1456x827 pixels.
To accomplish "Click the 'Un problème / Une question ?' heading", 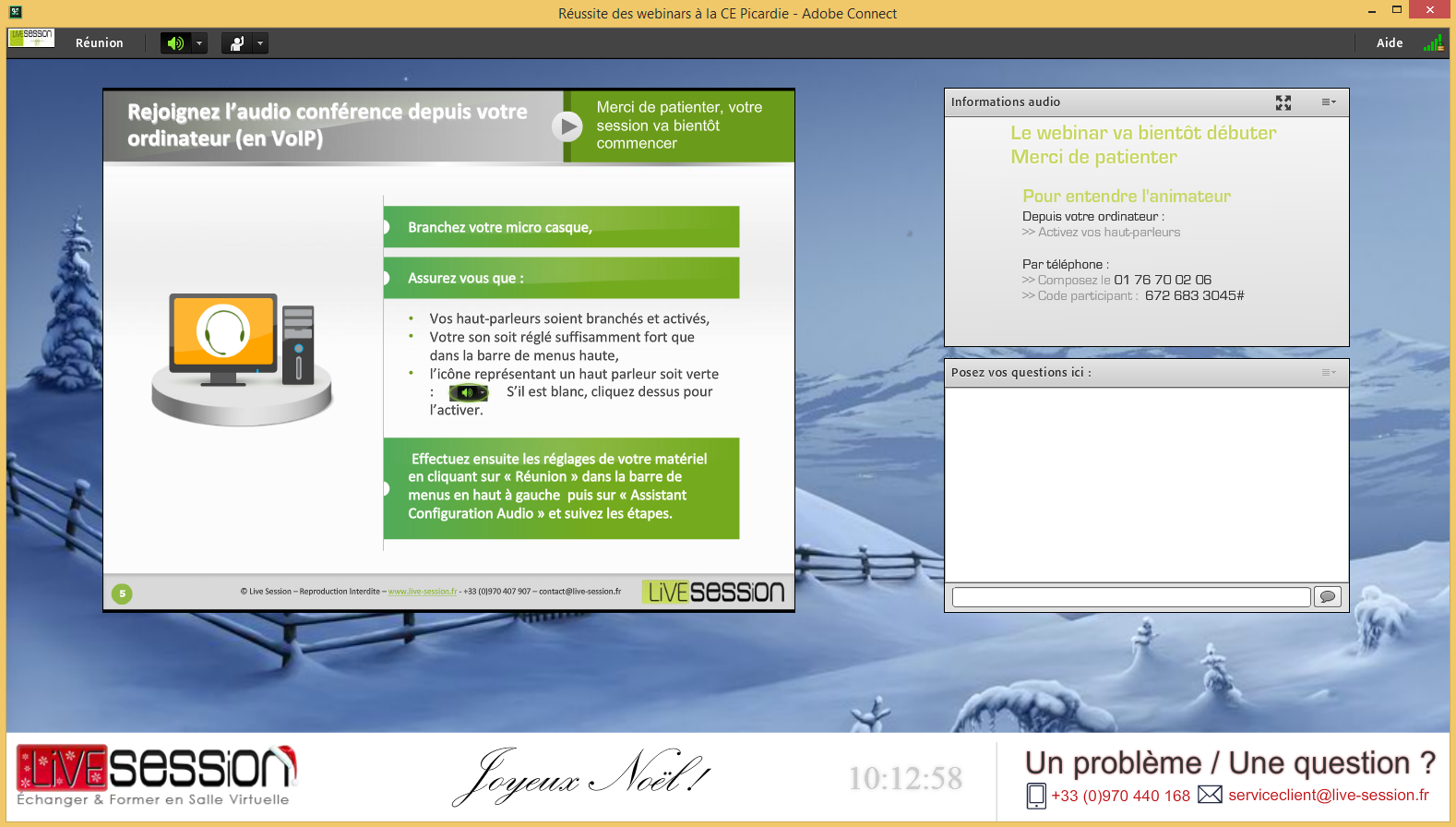I will tap(1230, 763).
